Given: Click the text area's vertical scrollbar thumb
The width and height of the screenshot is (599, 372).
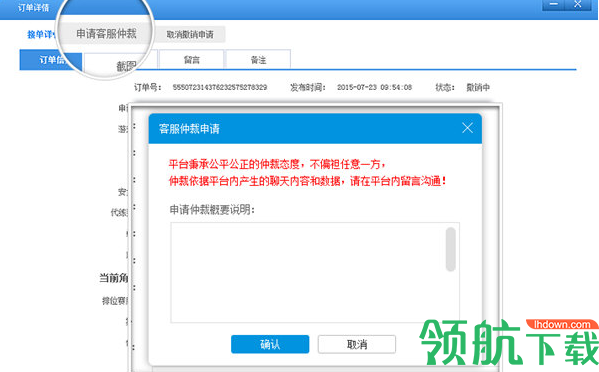Looking at the screenshot, I should (451, 249).
